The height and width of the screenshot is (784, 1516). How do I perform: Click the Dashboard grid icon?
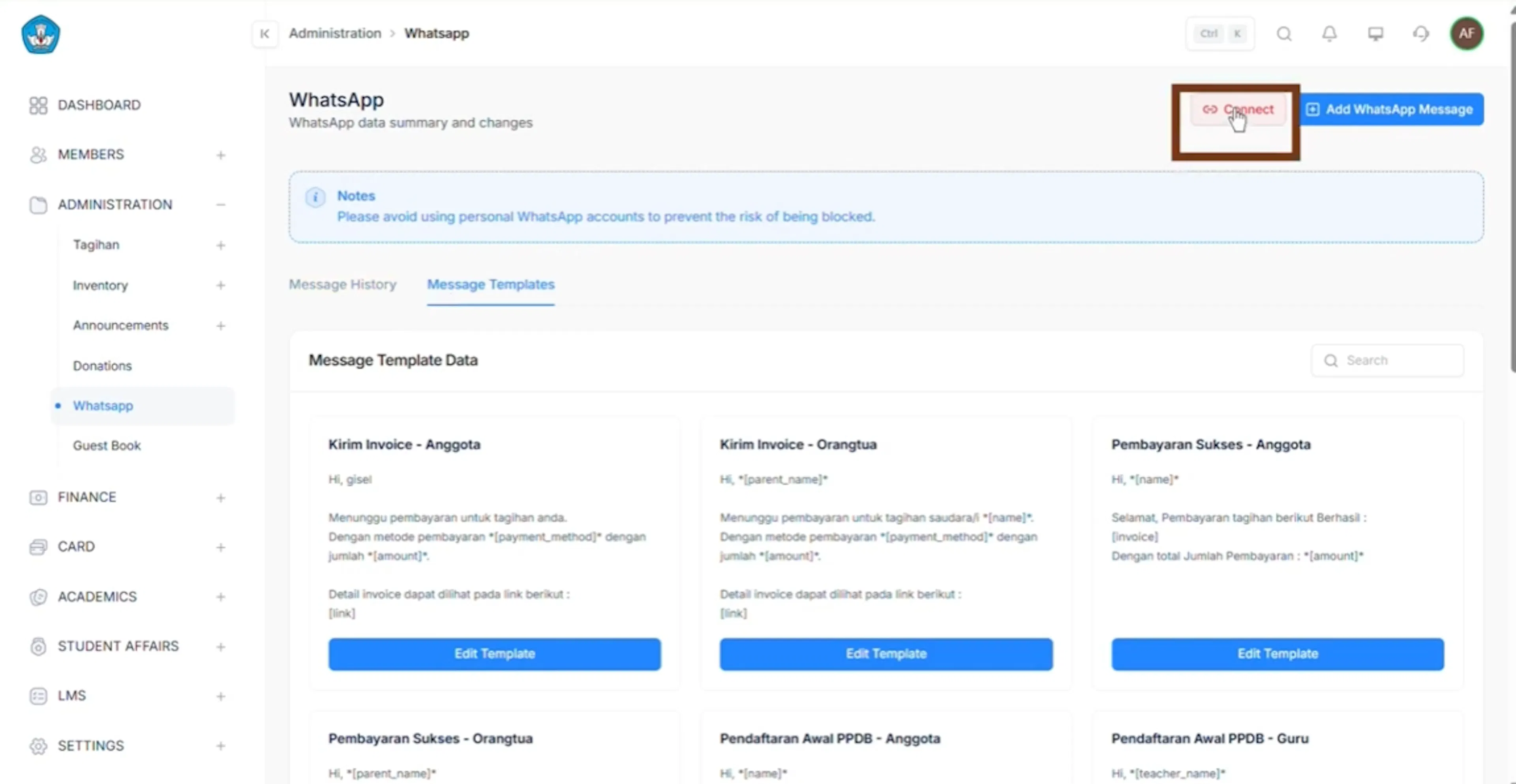tap(38, 105)
